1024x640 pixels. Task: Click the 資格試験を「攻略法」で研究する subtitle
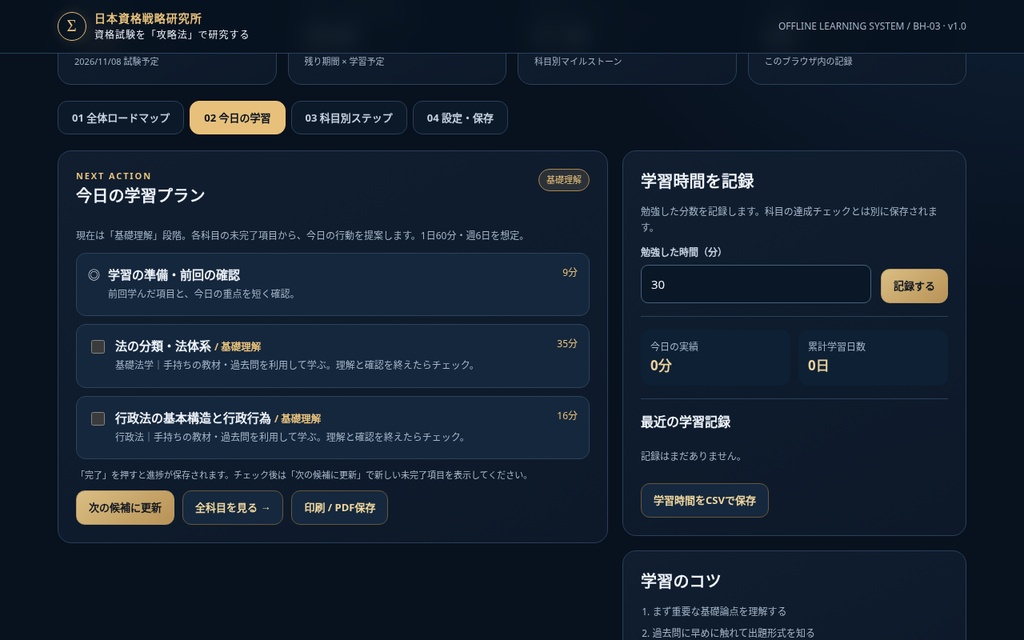pos(172,35)
